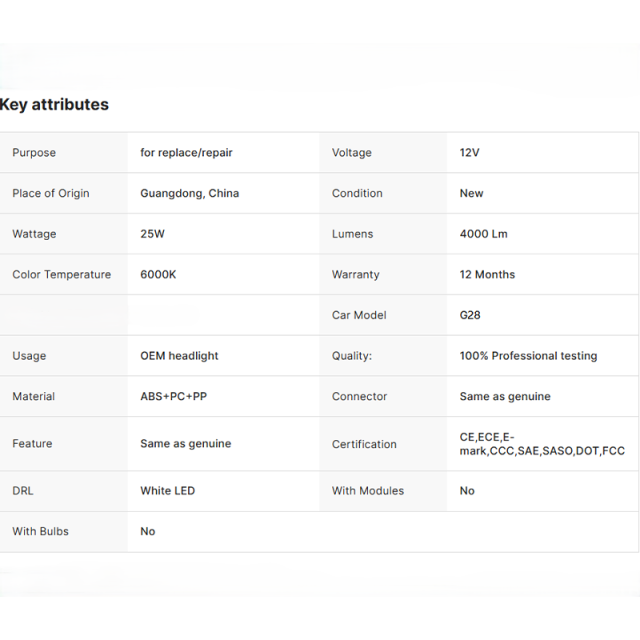The image size is (640, 640).
Task: Select the "100% Professional testing" quality value
Action: [x=528, y=356]
